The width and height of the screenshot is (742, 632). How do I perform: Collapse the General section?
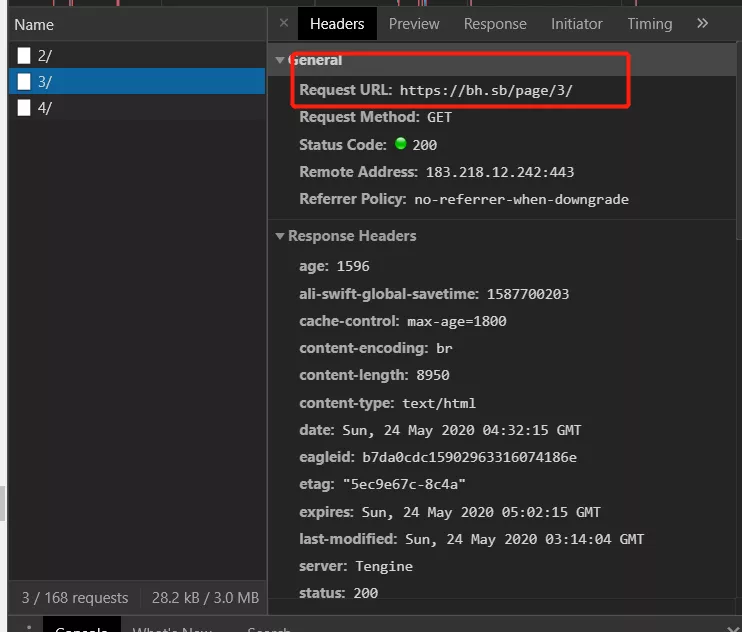coord(281,61)
